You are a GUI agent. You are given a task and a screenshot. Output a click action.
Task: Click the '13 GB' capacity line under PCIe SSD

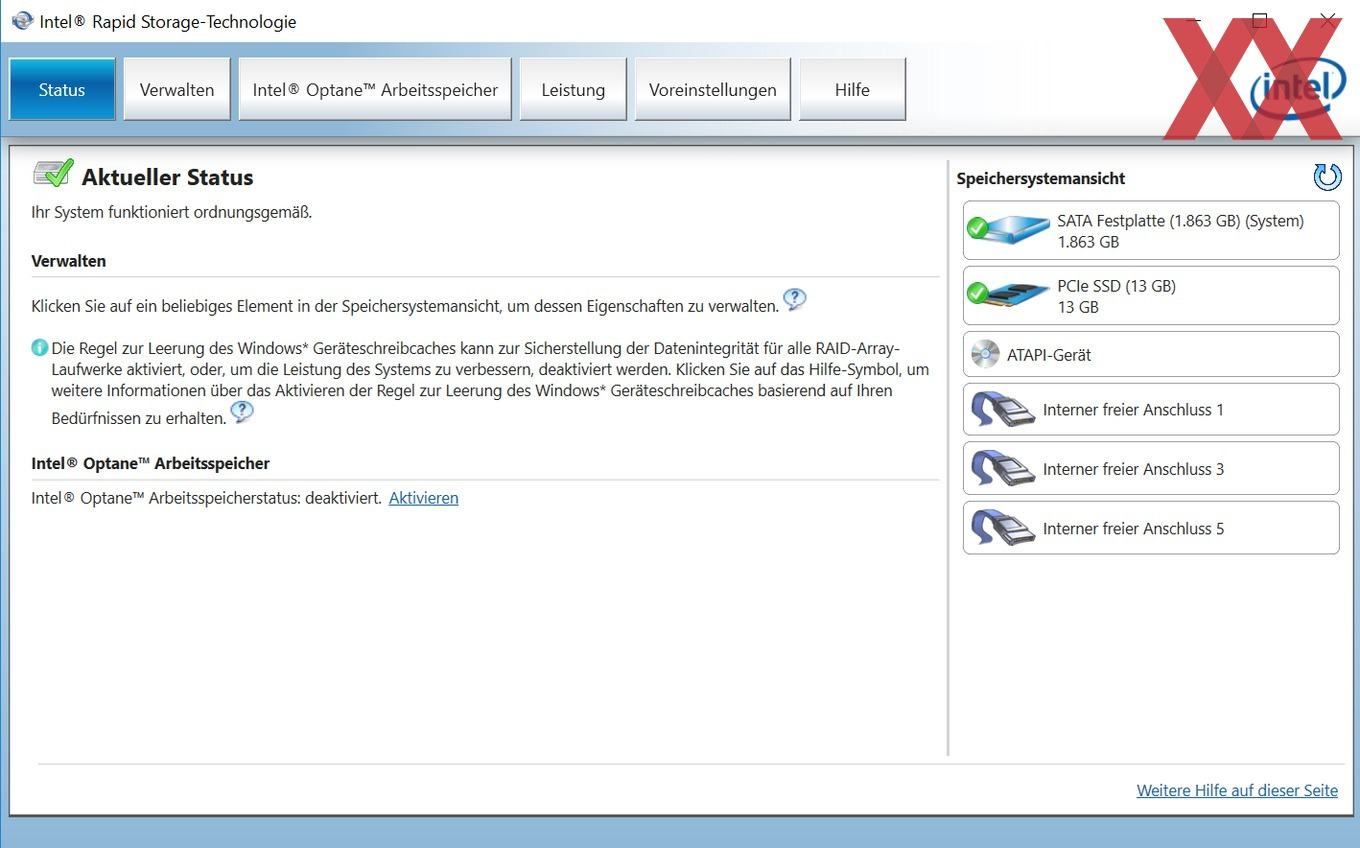click(x=1078, y=307)
